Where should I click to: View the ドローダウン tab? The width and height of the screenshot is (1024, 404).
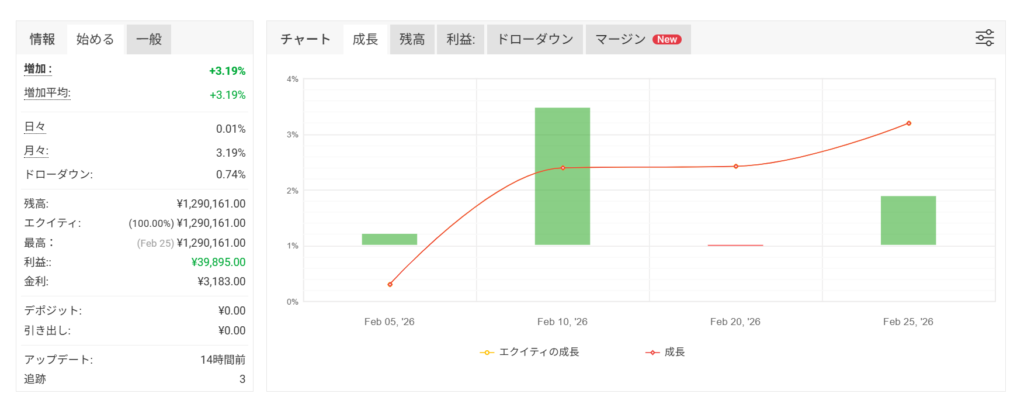coord(535,40)
